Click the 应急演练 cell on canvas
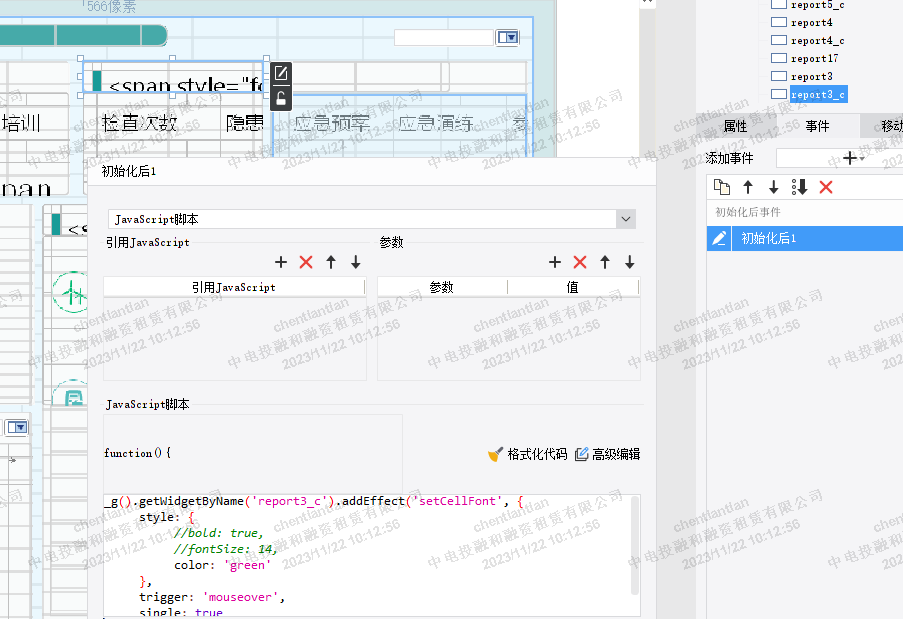The height and width of the screenshot is (619, 903). [x=437, y=123]
